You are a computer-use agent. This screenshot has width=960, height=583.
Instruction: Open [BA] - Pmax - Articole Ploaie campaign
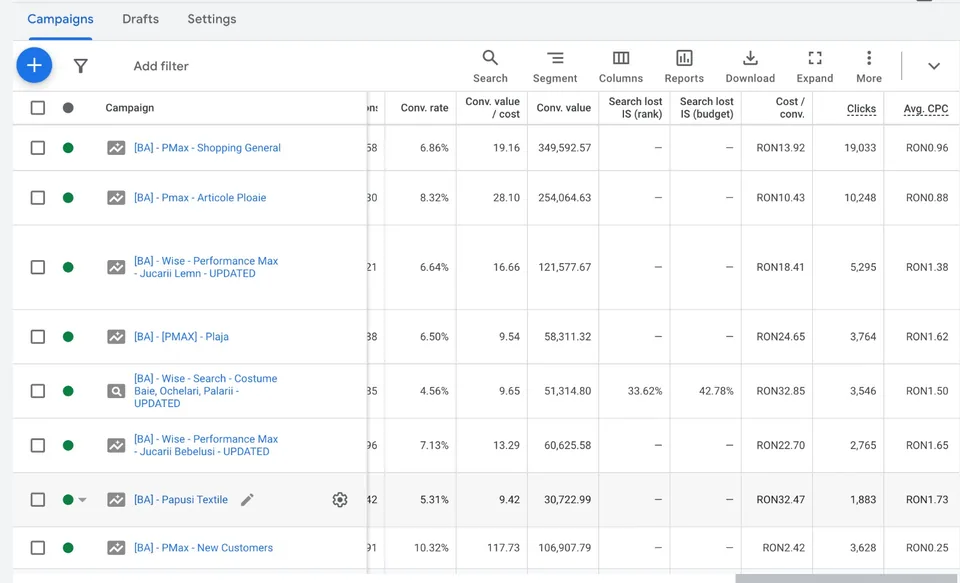click(200, 198)
